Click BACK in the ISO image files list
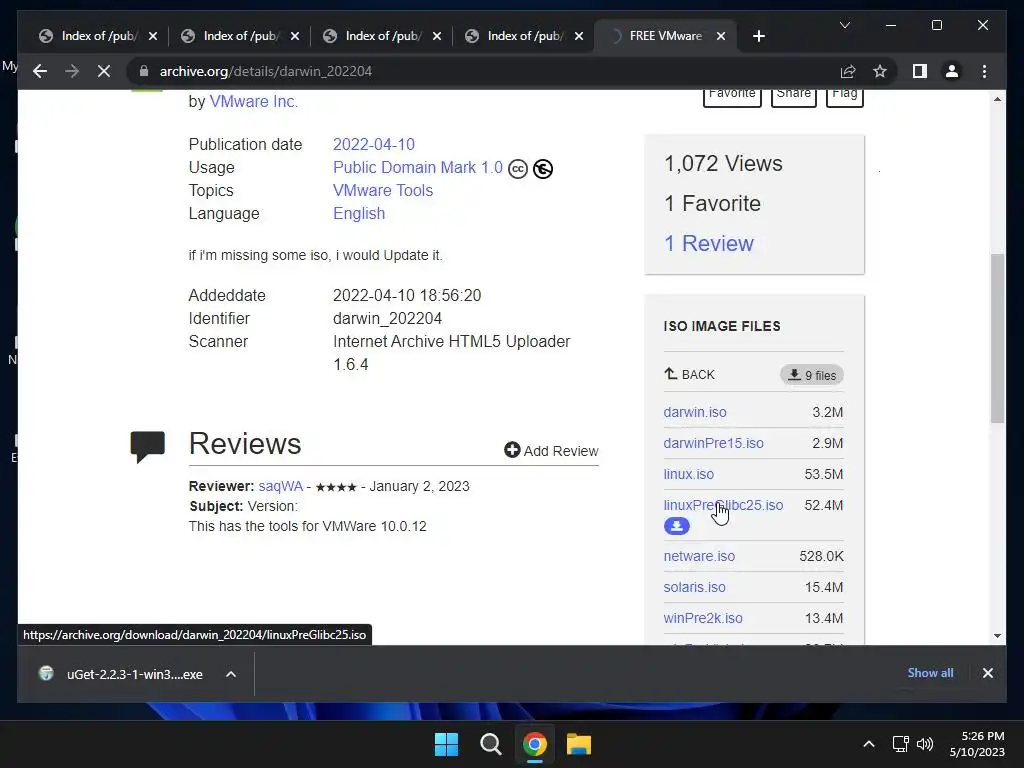 [x=689, y=374]
